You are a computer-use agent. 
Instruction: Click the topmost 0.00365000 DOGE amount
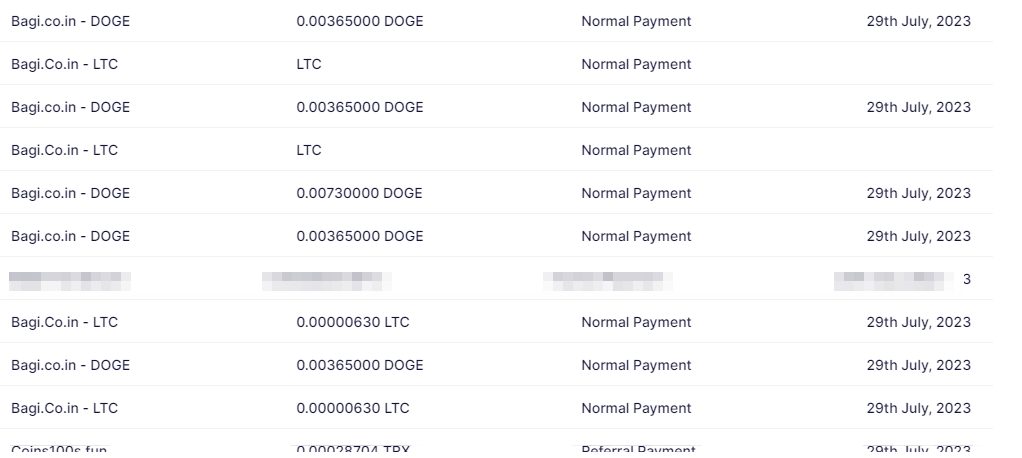pyautogui.click(x=359, y=21)
